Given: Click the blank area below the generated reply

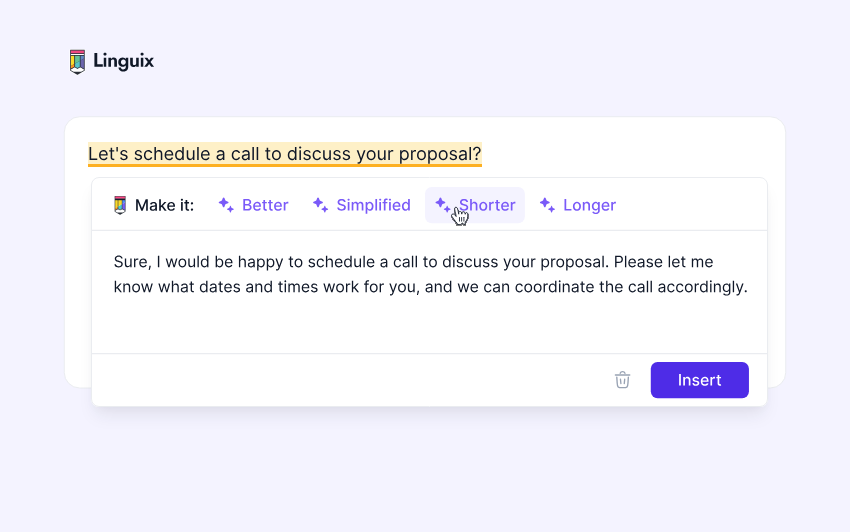Looking at the screenshot, I should [x=430, y=326].
